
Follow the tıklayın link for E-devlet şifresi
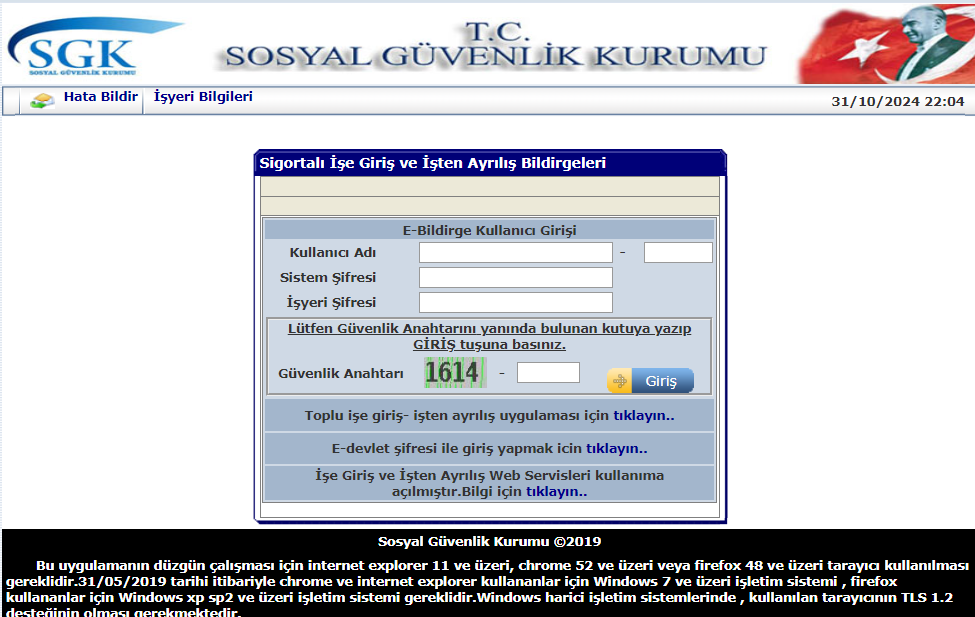tap(616, 448)
